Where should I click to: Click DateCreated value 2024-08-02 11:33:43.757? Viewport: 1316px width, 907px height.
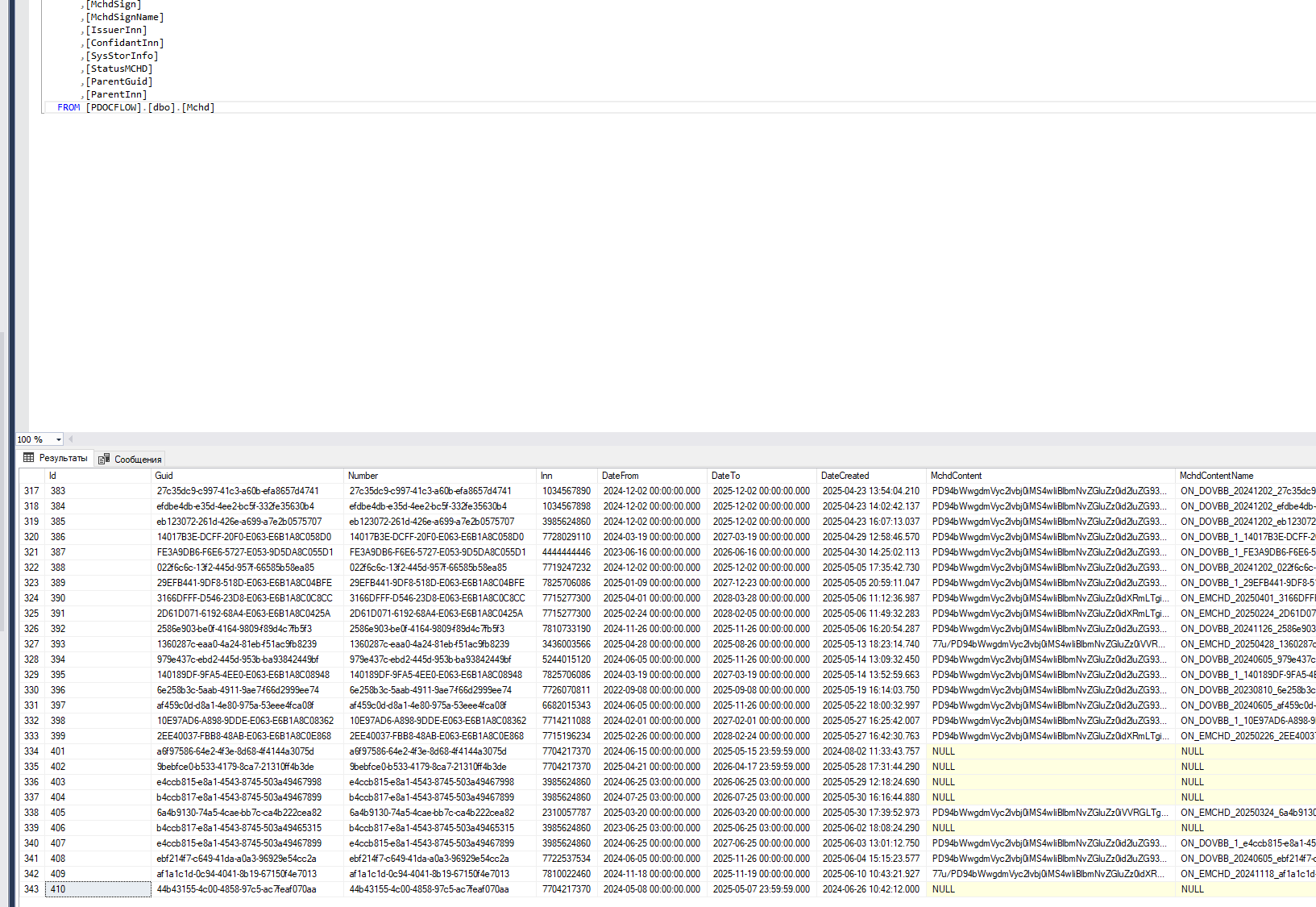[872, 751]
